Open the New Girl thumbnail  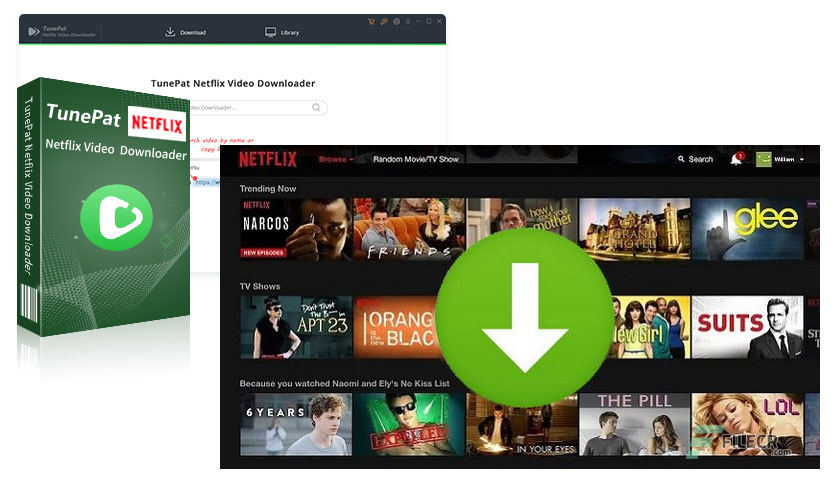tap(650, 327)
